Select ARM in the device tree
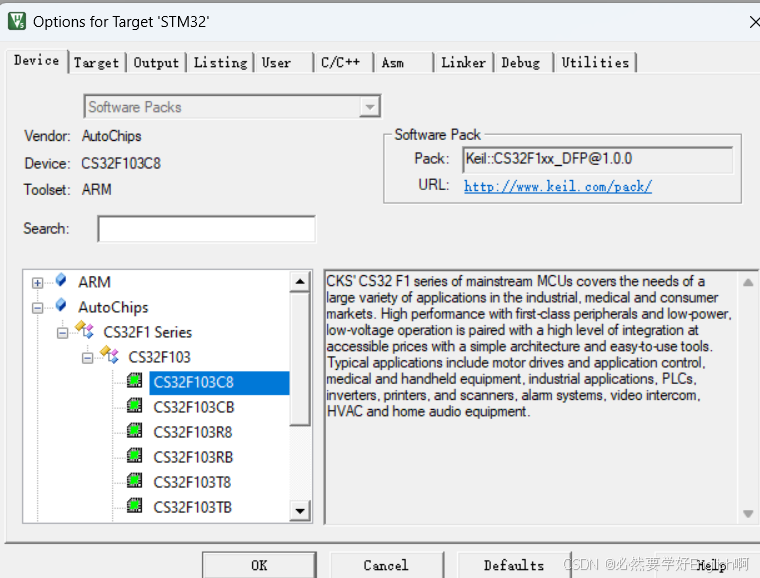 coord(95,282)
